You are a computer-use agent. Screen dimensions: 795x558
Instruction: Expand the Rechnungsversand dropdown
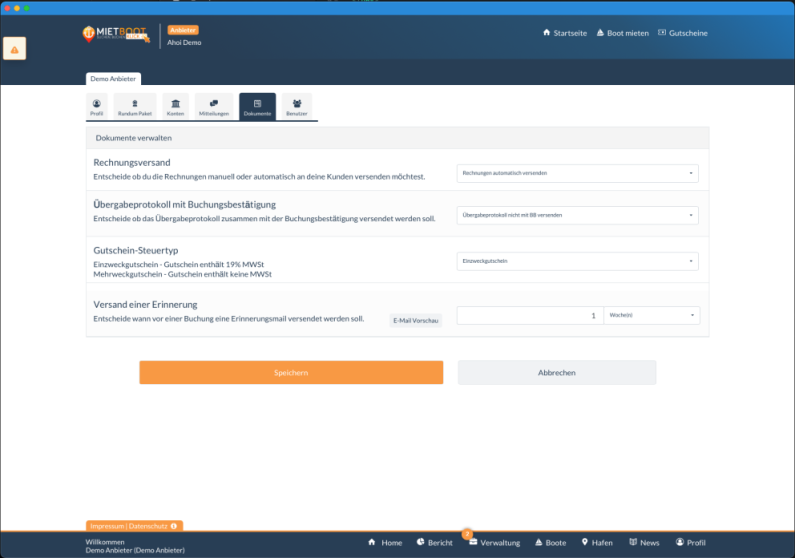[x=577, y=173]
